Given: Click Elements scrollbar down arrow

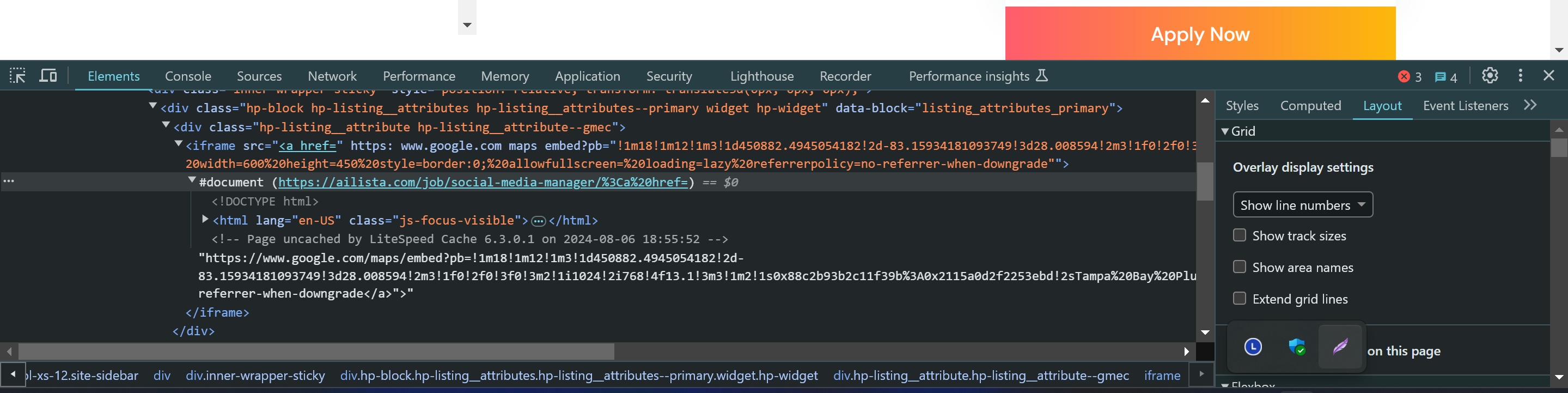Looking at the screenshot, I should (1205, 332).
